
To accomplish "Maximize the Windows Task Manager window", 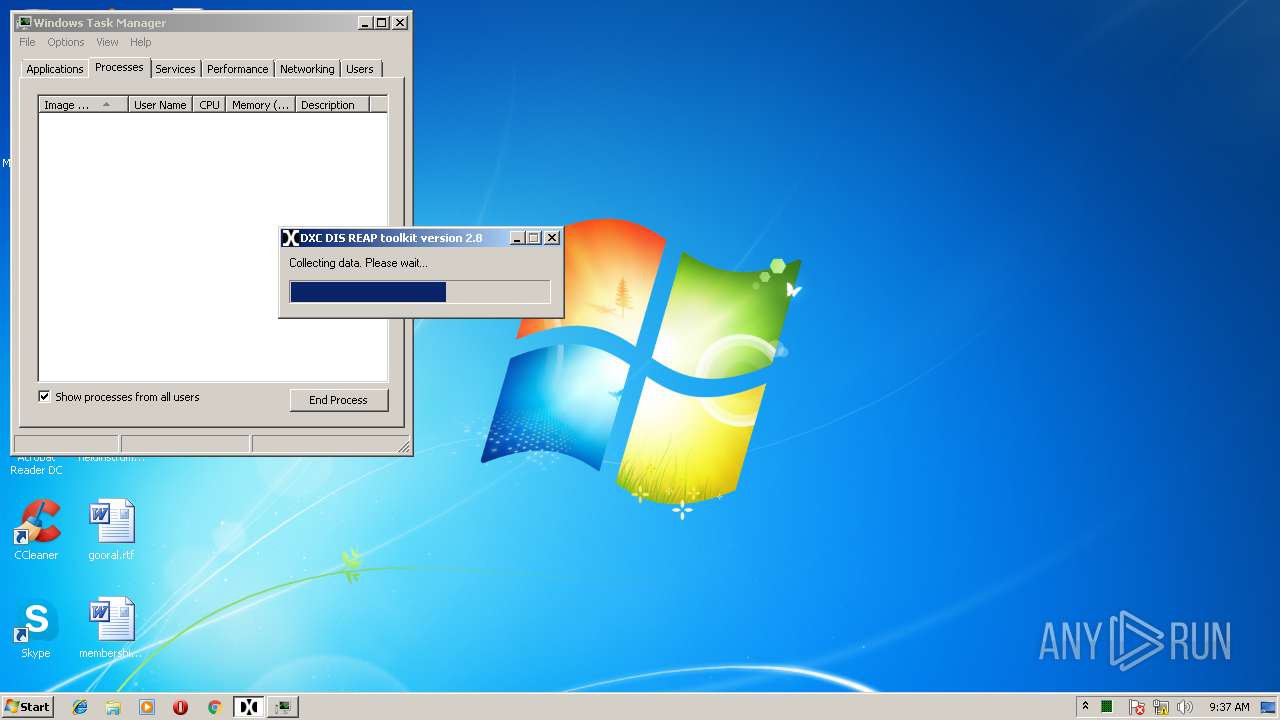I will pyautogui.click(x=381, y=22).
